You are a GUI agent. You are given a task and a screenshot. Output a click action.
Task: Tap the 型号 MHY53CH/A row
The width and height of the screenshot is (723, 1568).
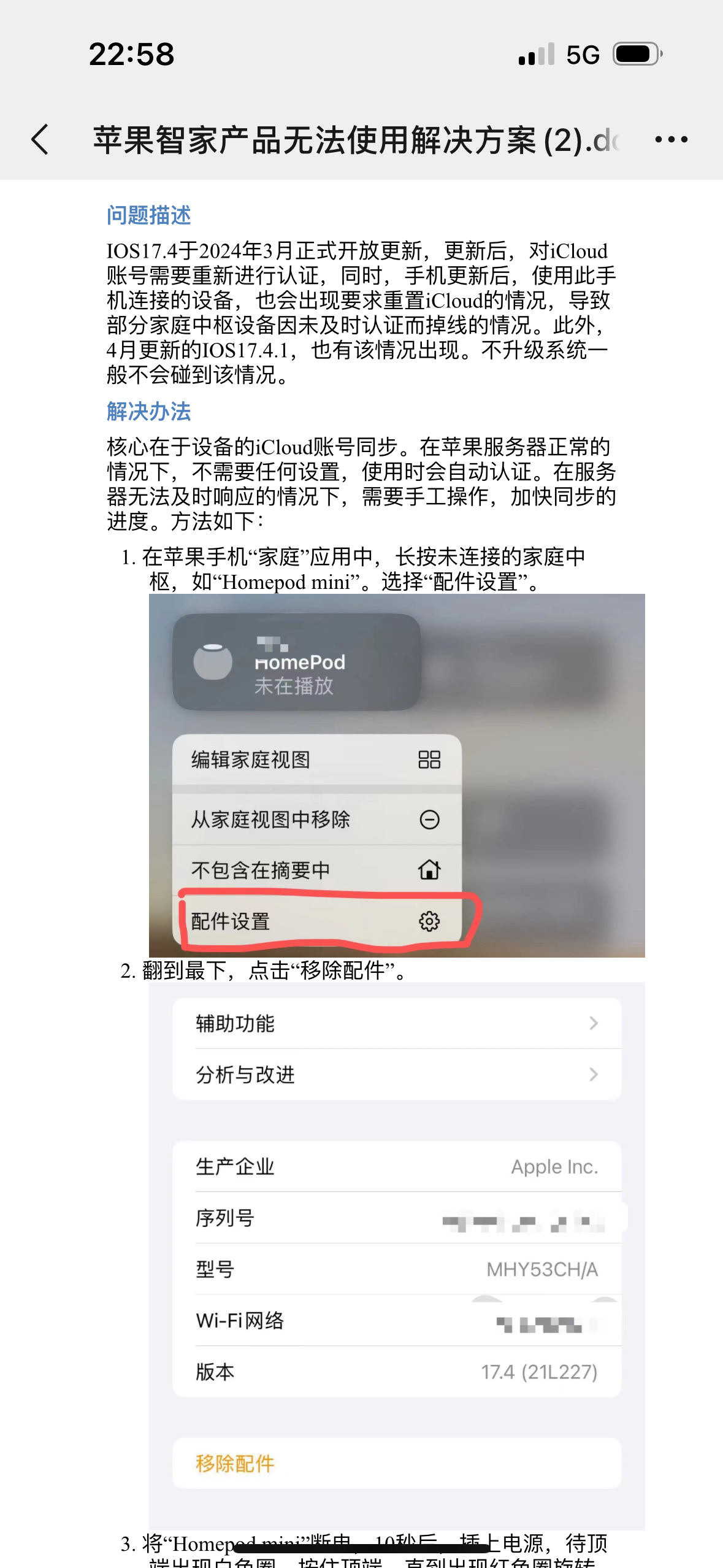(x=397, y=1269)
